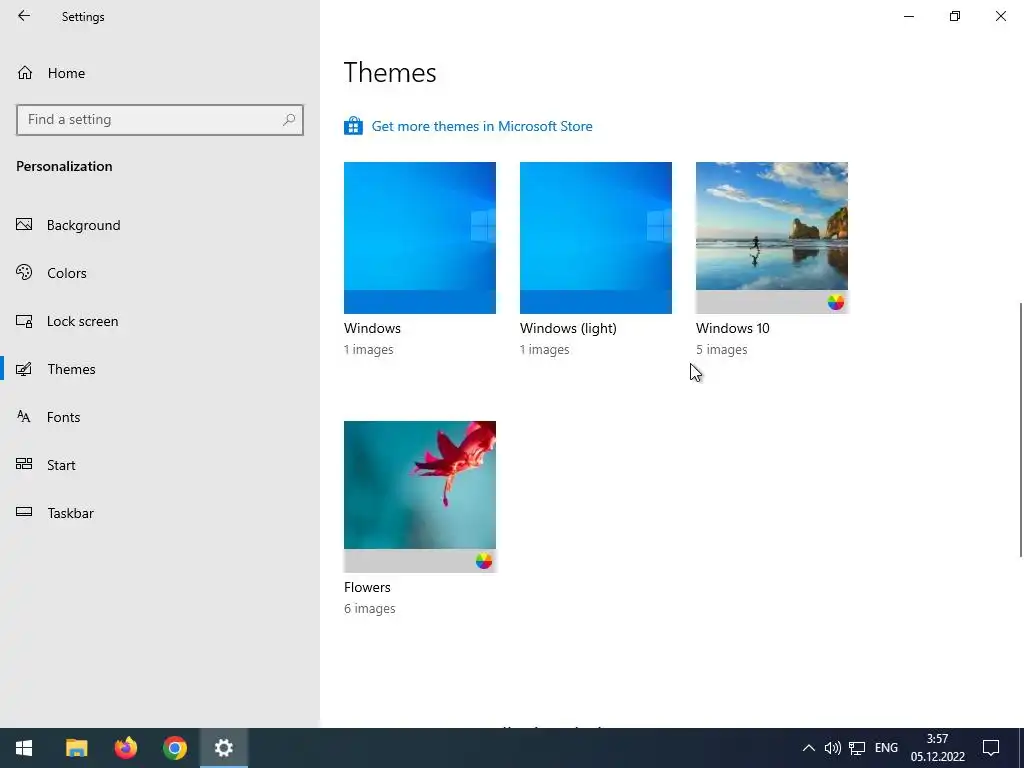
Task: Click 'Get more themes in Microsoft Store' link
Action: point(482,126)
